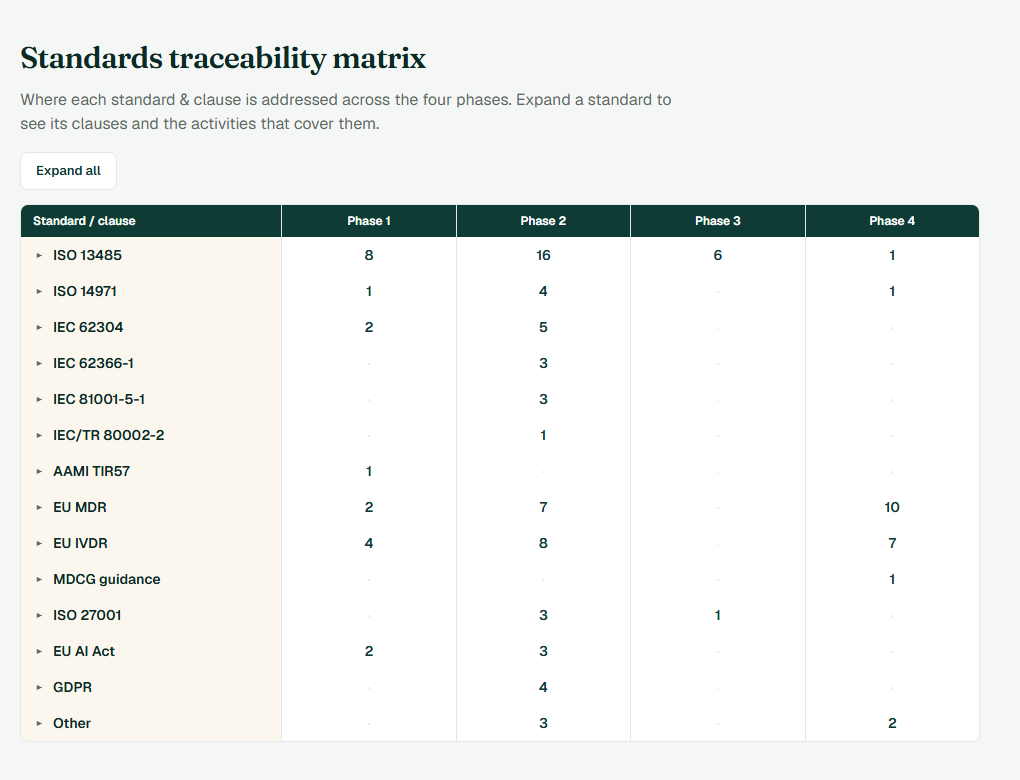Click EU IVDR Phase 1 value 4

point(369,543)
